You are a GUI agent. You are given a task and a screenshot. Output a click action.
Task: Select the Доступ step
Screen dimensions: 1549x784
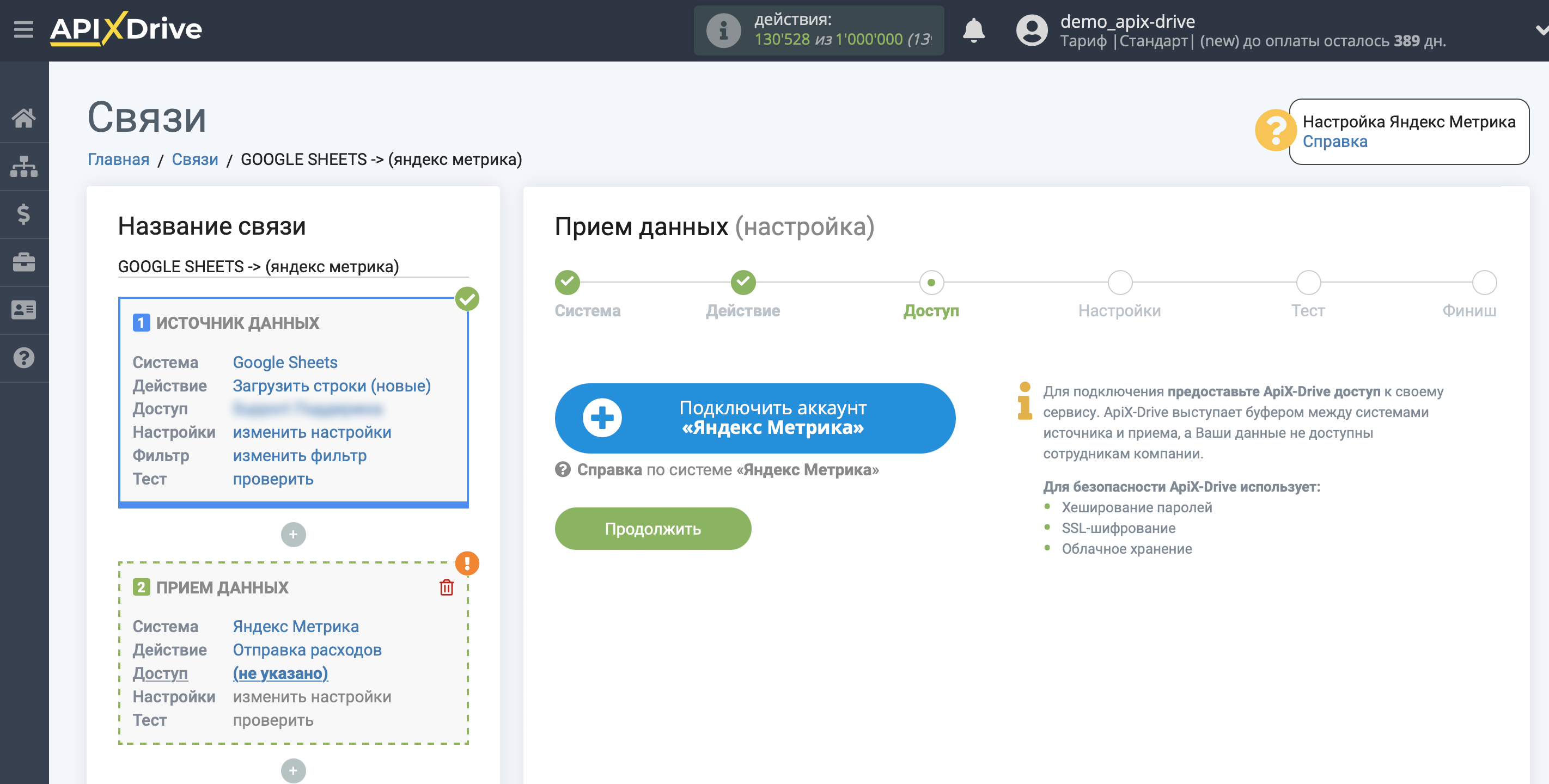coord(931,283)
